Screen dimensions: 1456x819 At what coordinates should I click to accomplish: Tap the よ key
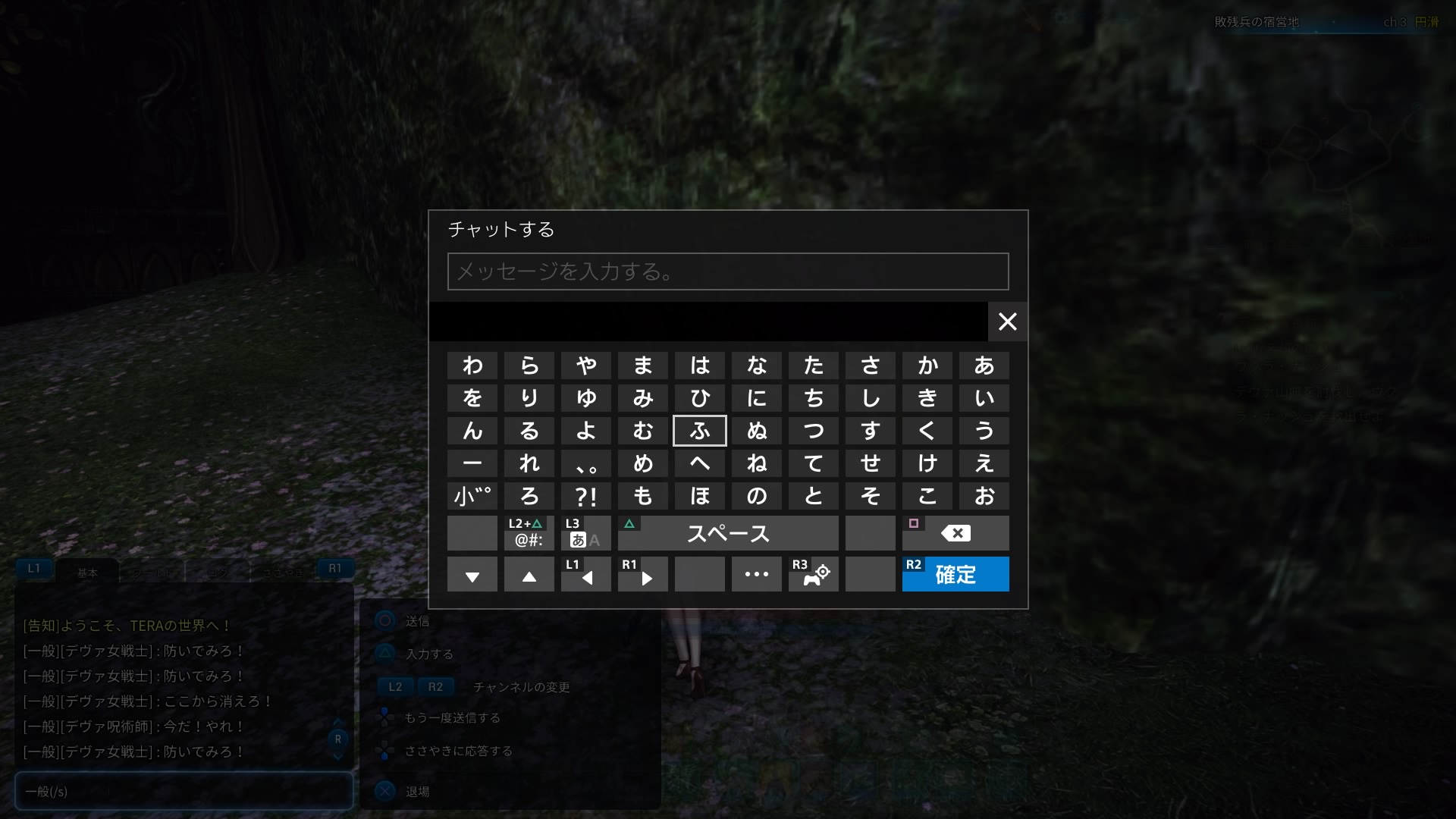[x=586, y=431]
